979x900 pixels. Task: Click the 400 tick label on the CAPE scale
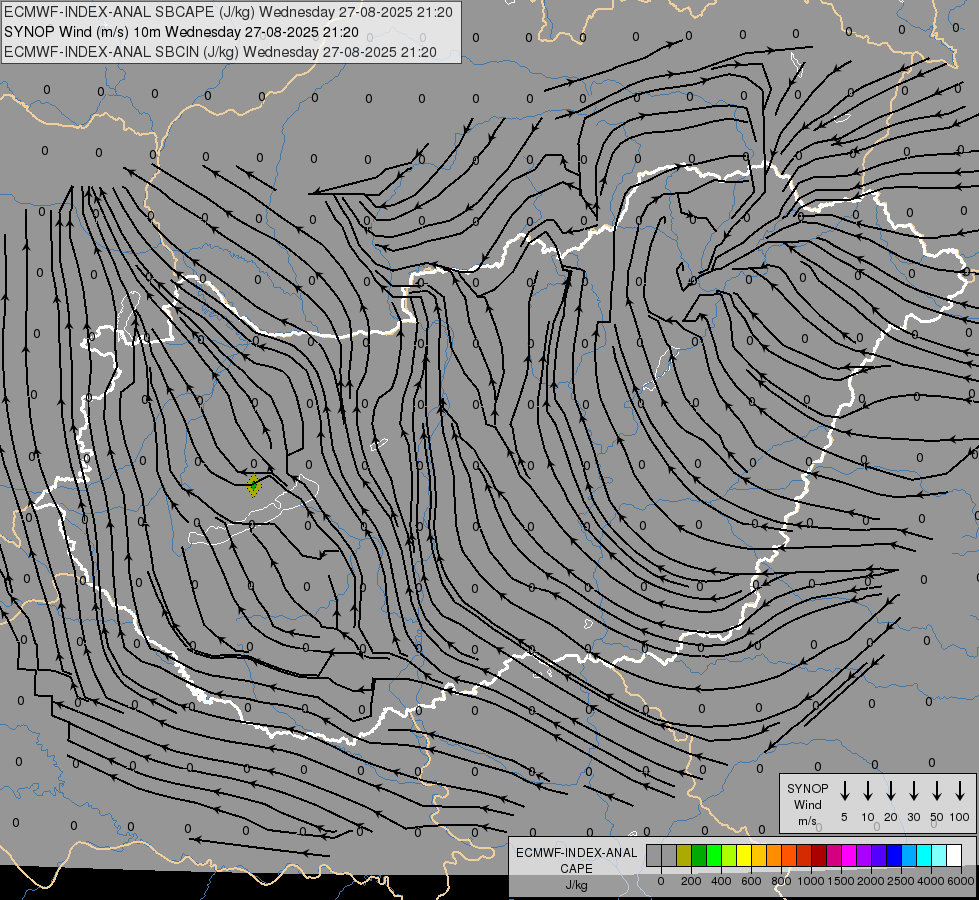click(721, 881)
